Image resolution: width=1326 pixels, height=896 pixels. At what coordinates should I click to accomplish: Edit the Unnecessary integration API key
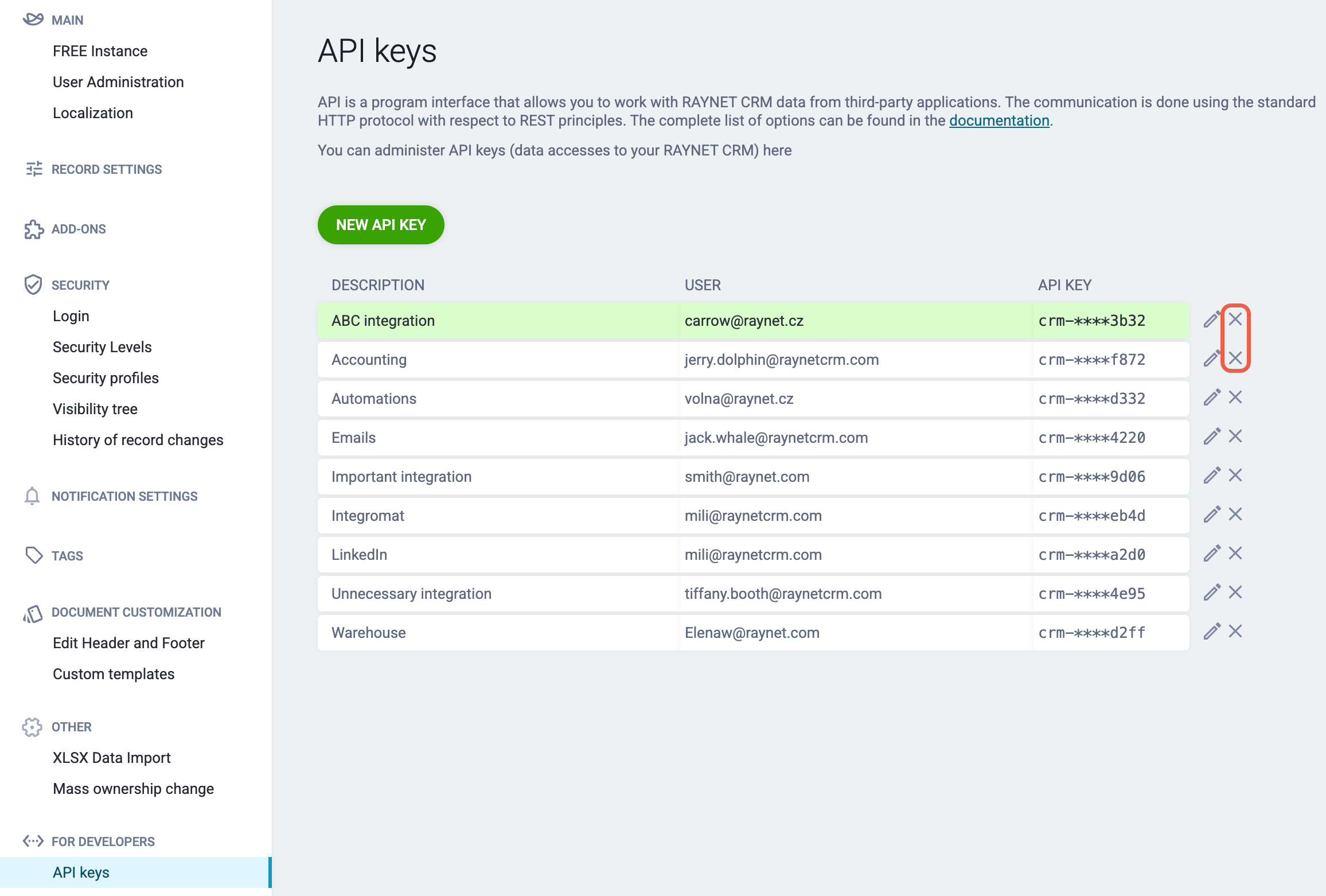[x=1211, y=593]
